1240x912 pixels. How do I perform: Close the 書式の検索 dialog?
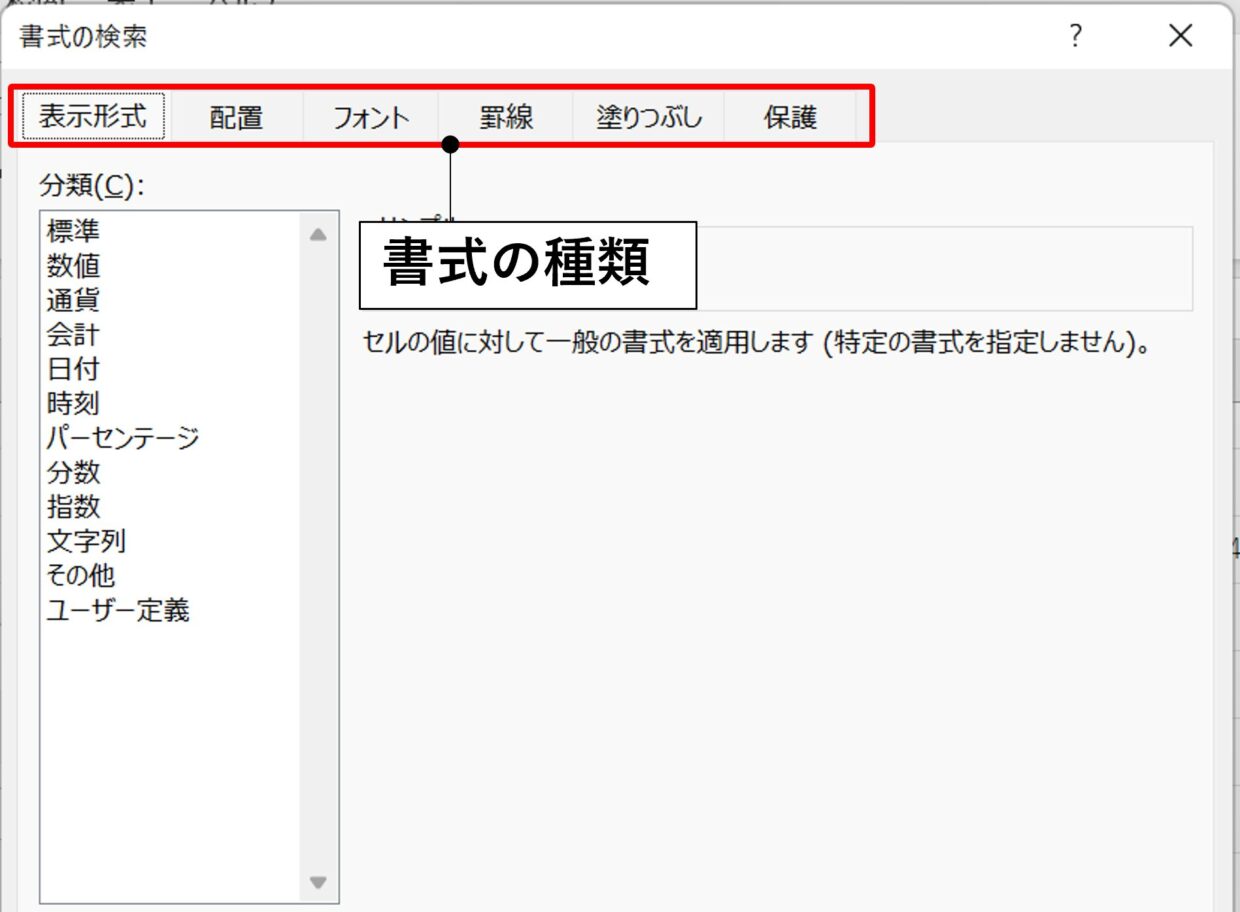coord(1181,37)
